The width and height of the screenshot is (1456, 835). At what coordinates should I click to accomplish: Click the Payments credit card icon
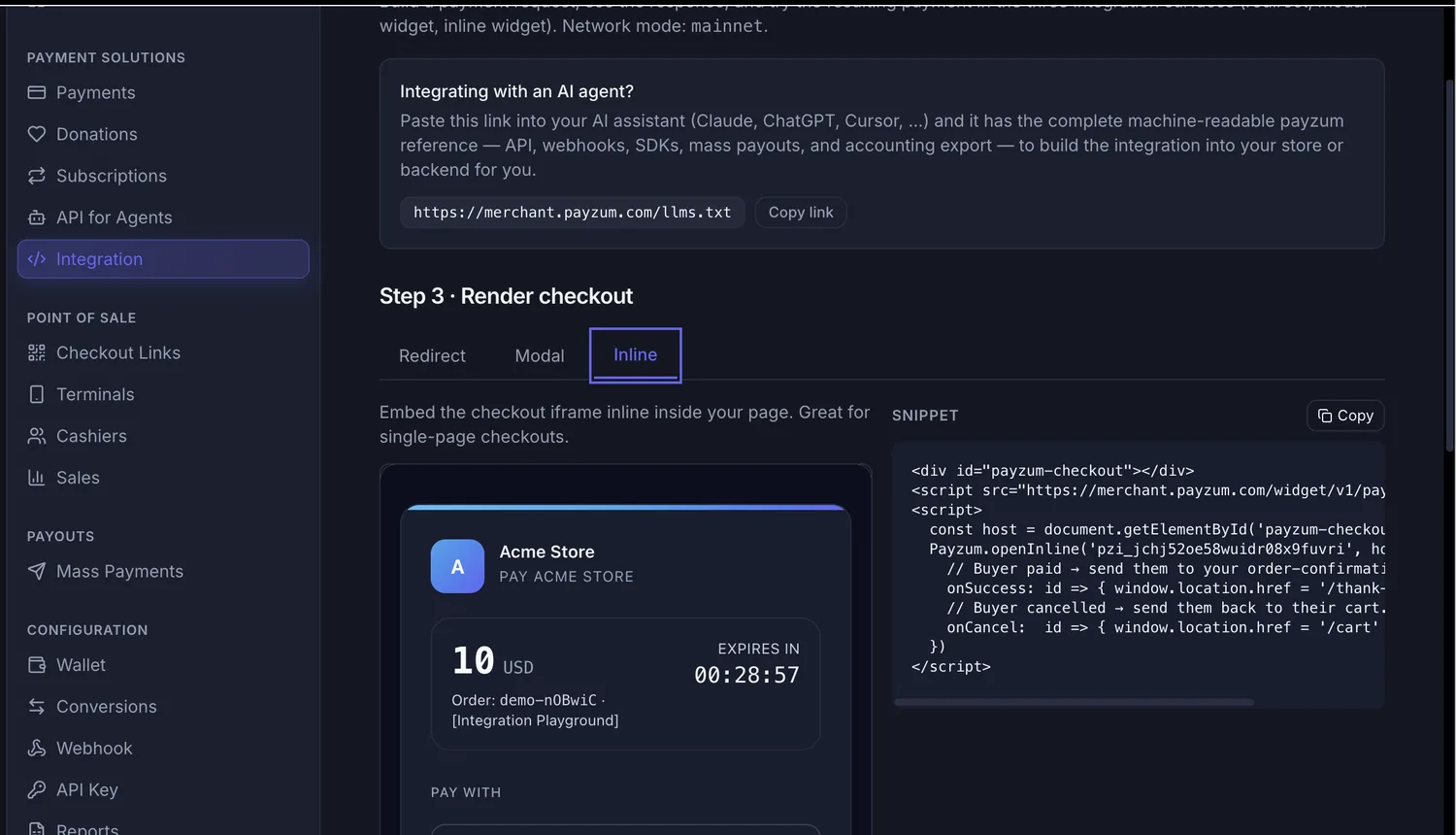coord(37,92)
